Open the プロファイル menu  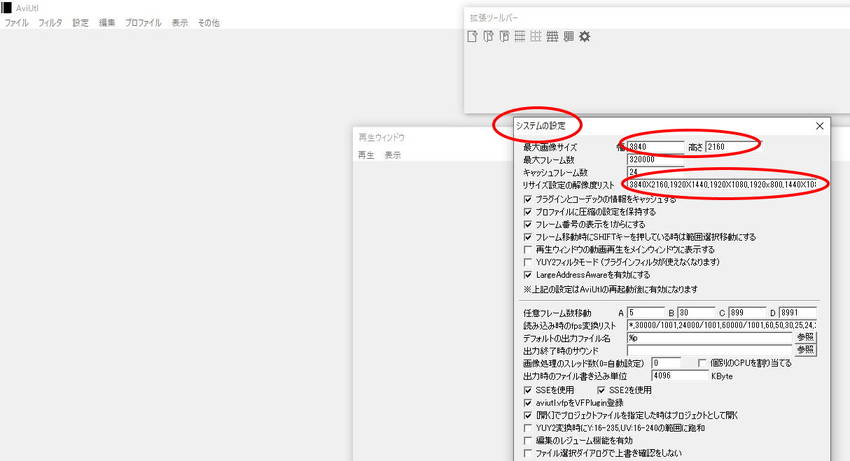pyautogui.click(x=143, y=23)
